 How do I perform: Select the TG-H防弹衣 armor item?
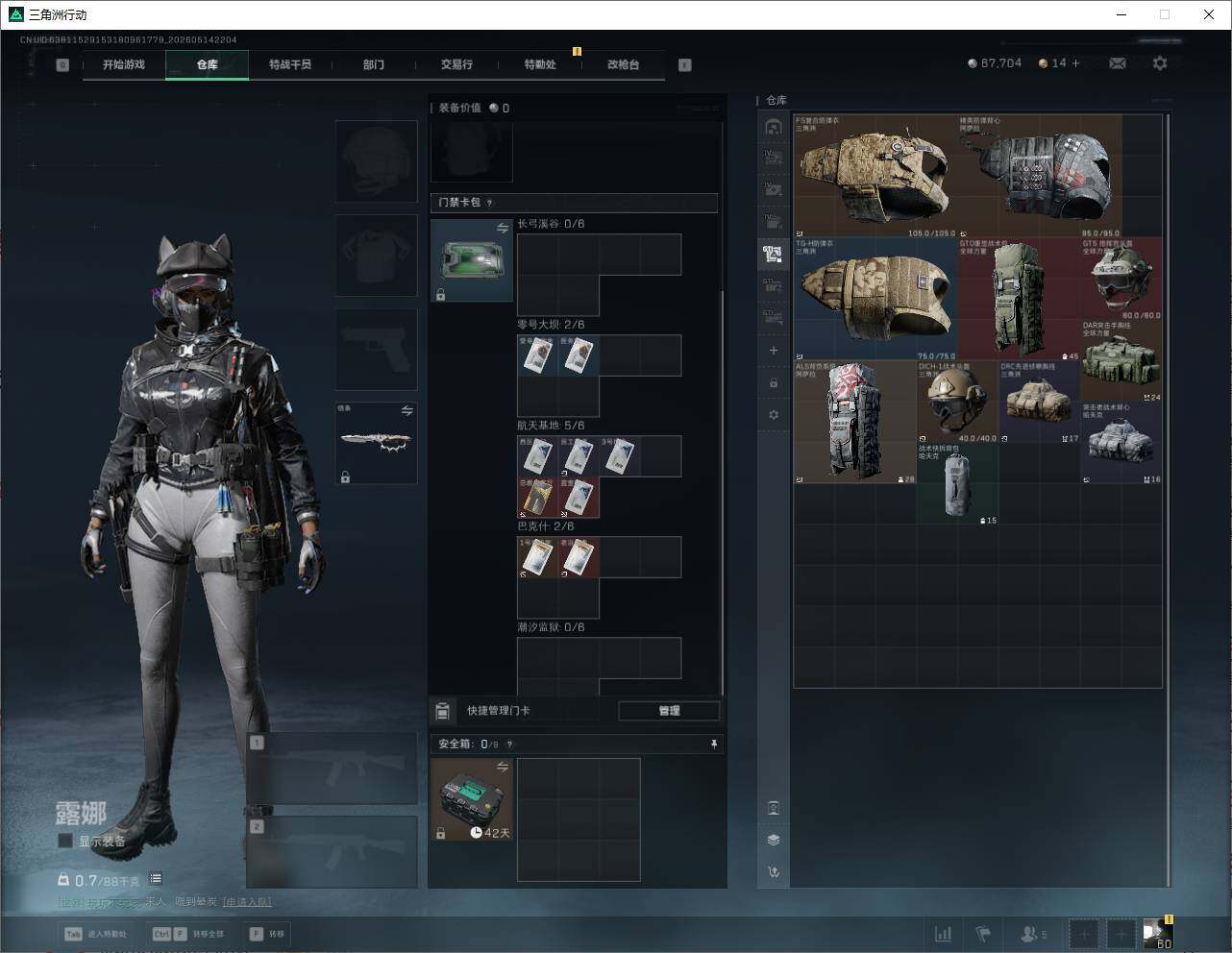[875, 300]
